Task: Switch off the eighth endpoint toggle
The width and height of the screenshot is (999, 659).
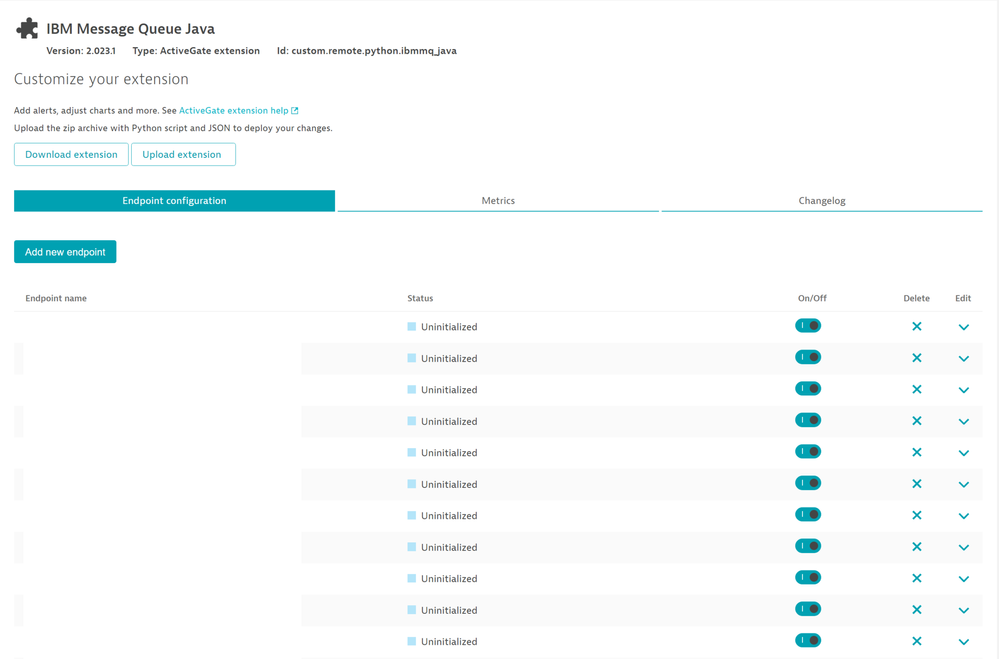Action: click(x=808, y=547)
